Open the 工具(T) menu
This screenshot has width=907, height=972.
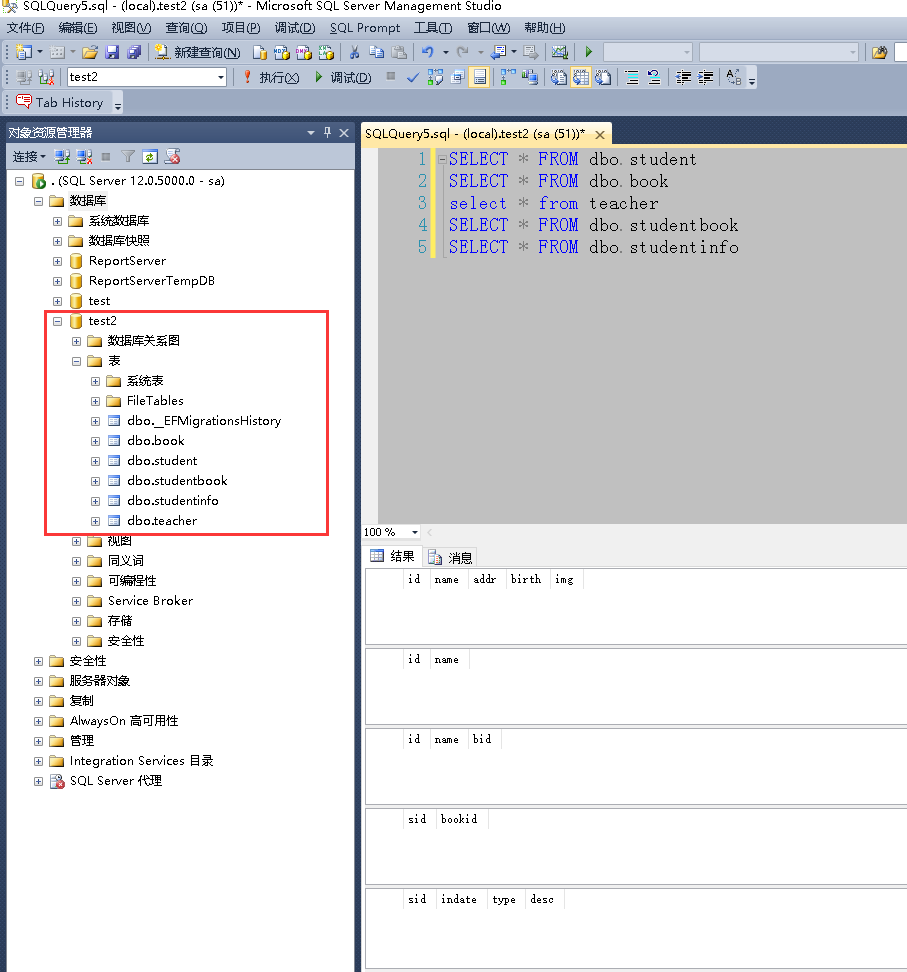(x=433, y=28)
